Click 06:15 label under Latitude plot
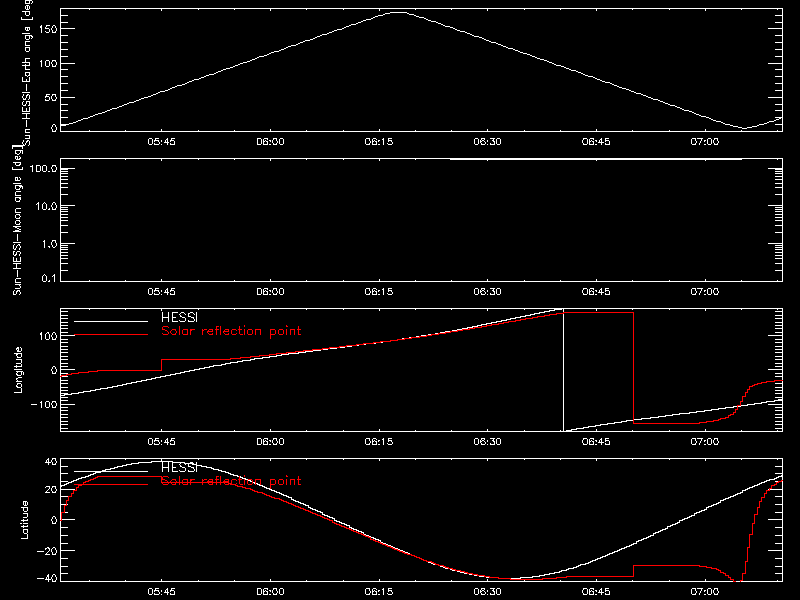The height and width of the screenshot is (600, 800). point(379,592)
